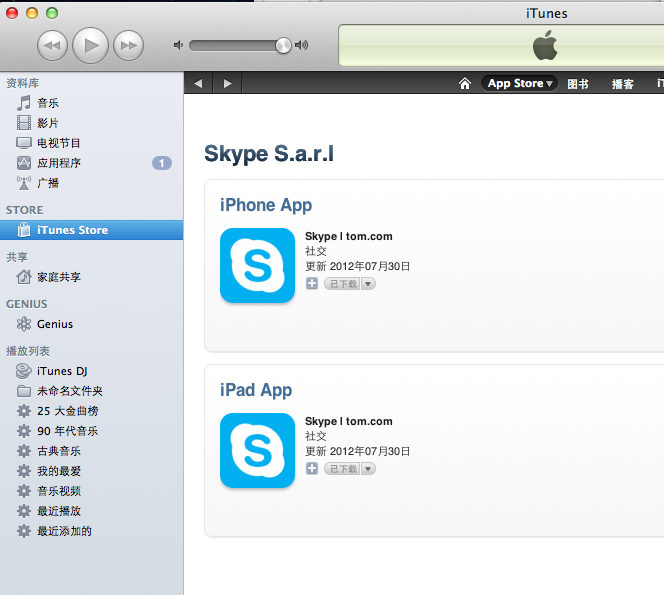Image resolution: width=664 pixels, height=595 pixels.
Task: Open 家庭共享 home sharing
Action: (x=91, y=277)
